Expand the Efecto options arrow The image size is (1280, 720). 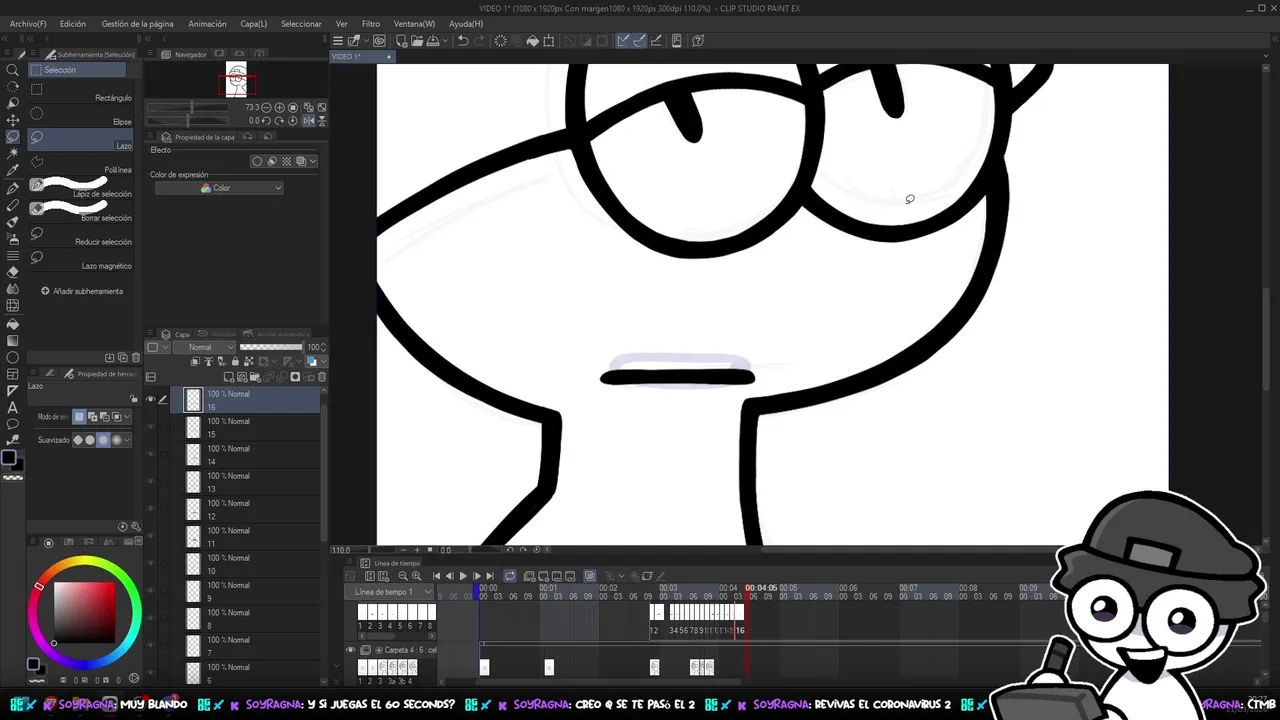pyautogui.click(x=312, y=161)
